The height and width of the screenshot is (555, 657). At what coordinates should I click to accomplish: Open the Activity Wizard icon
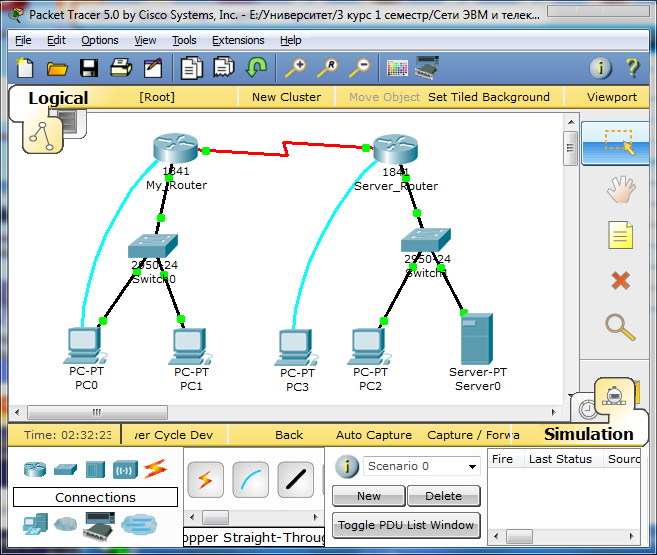click(153, 68)
